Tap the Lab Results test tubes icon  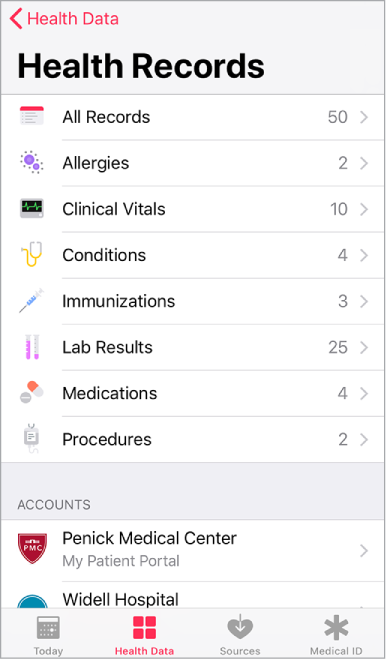coord(32,347)
